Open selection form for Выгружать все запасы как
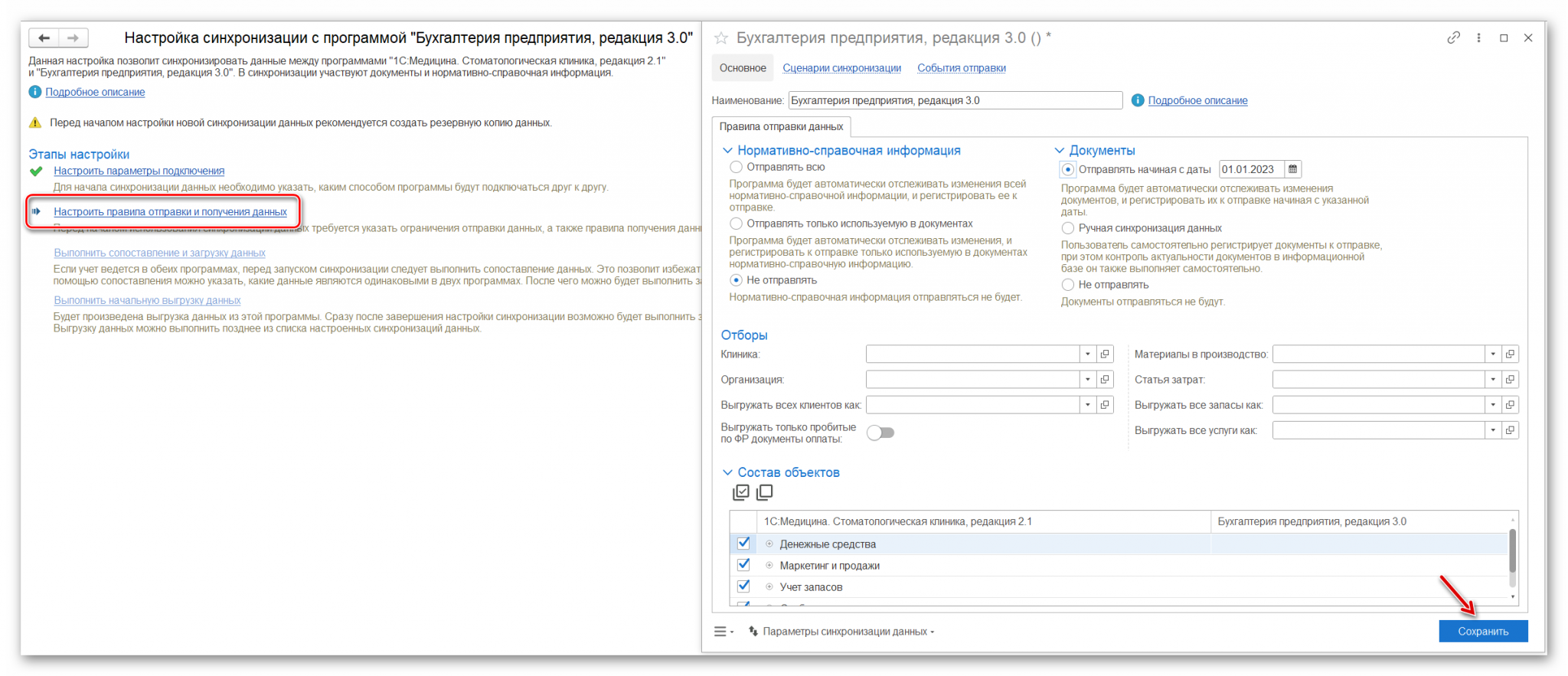 tap(1510, 405)
